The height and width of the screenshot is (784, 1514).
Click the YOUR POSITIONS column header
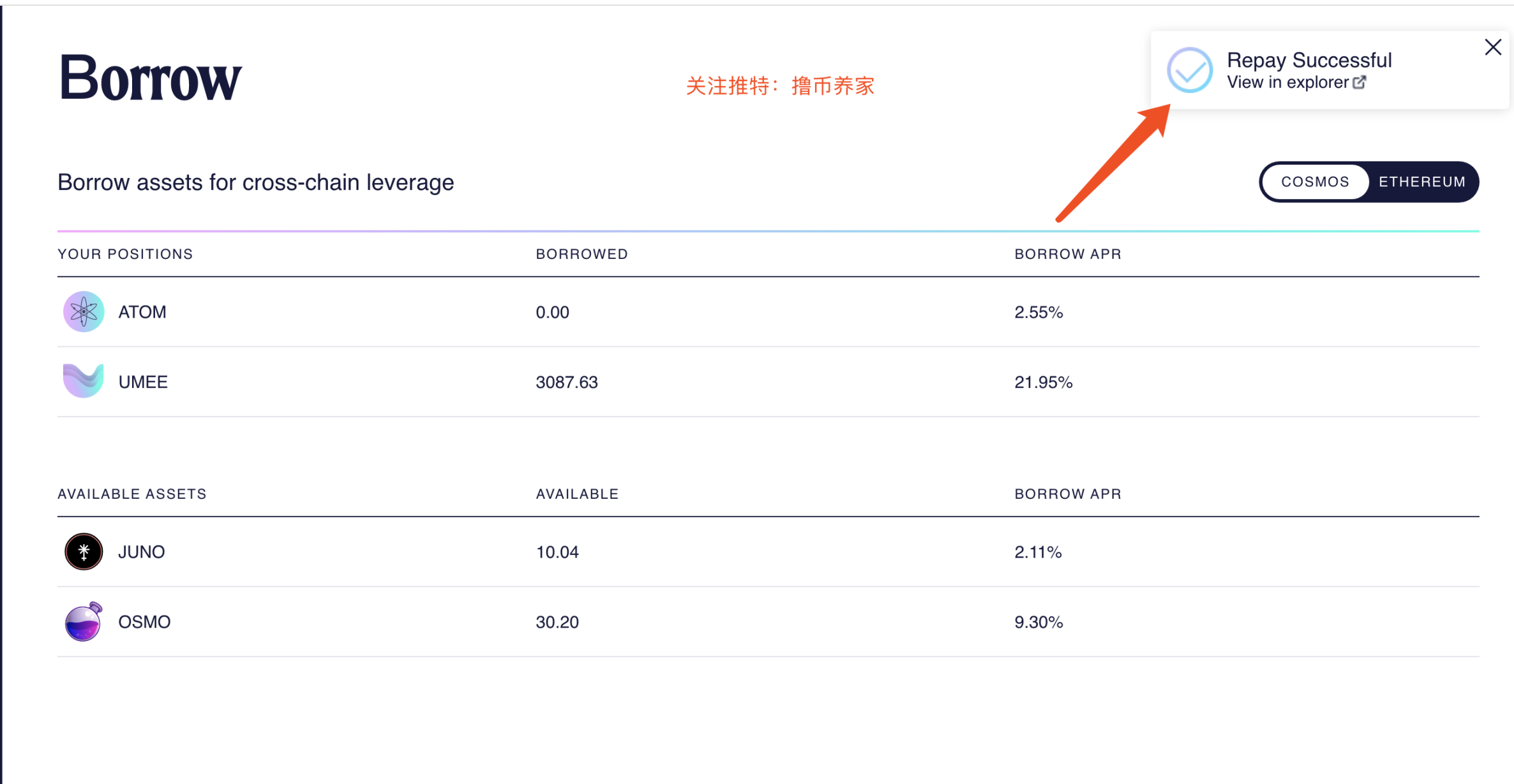(x=125, y=254)
